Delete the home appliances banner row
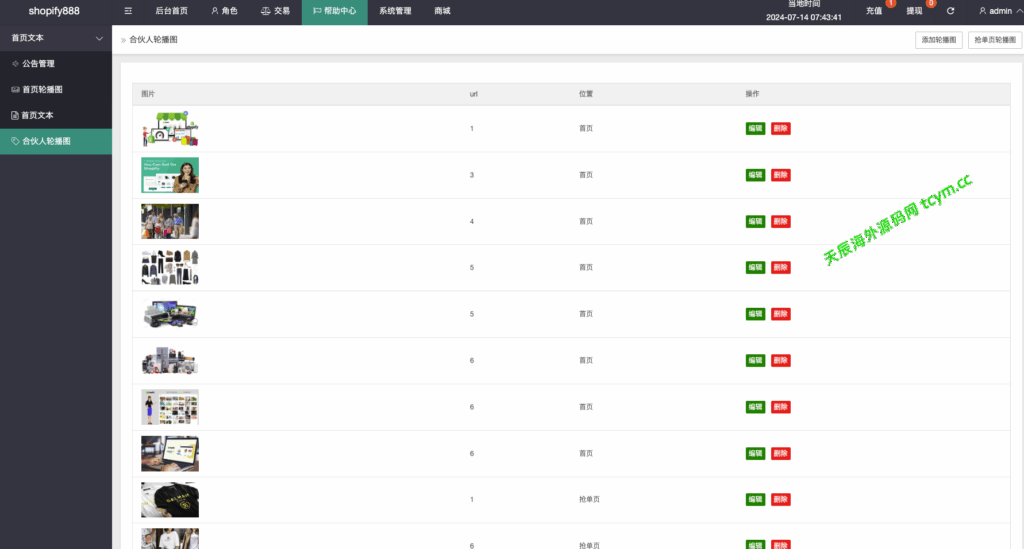Image resolution: width=1024 pixels, height=549 pixels. pos(780,360)
